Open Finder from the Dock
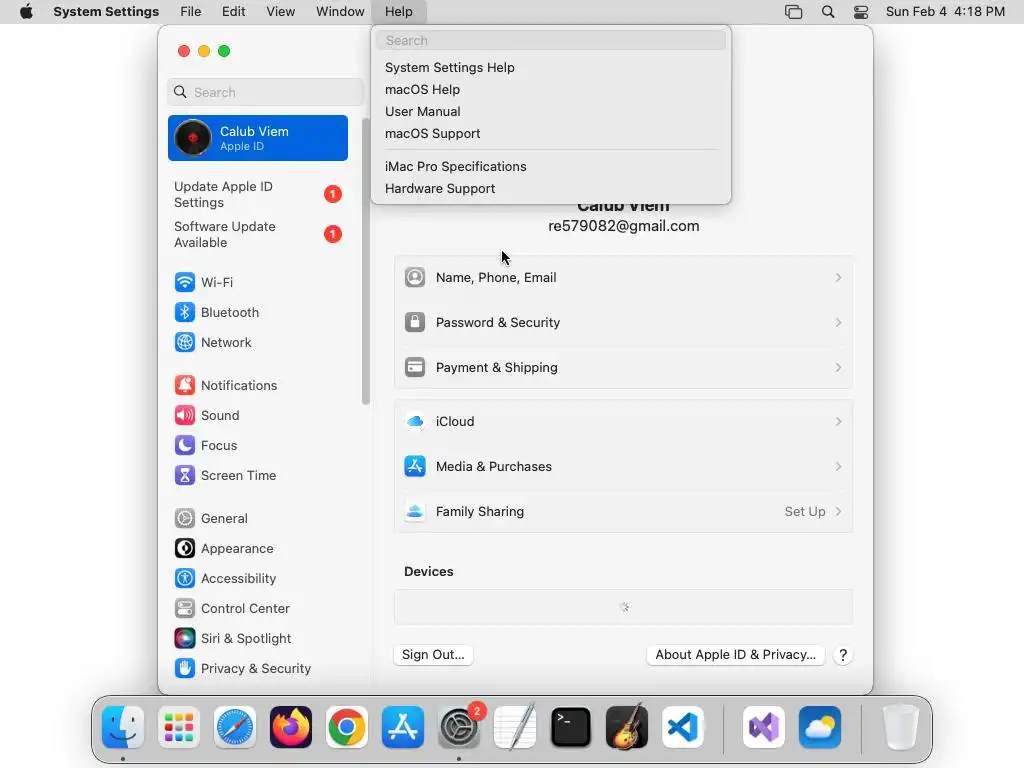1024x768 pixels. point(123,727)
